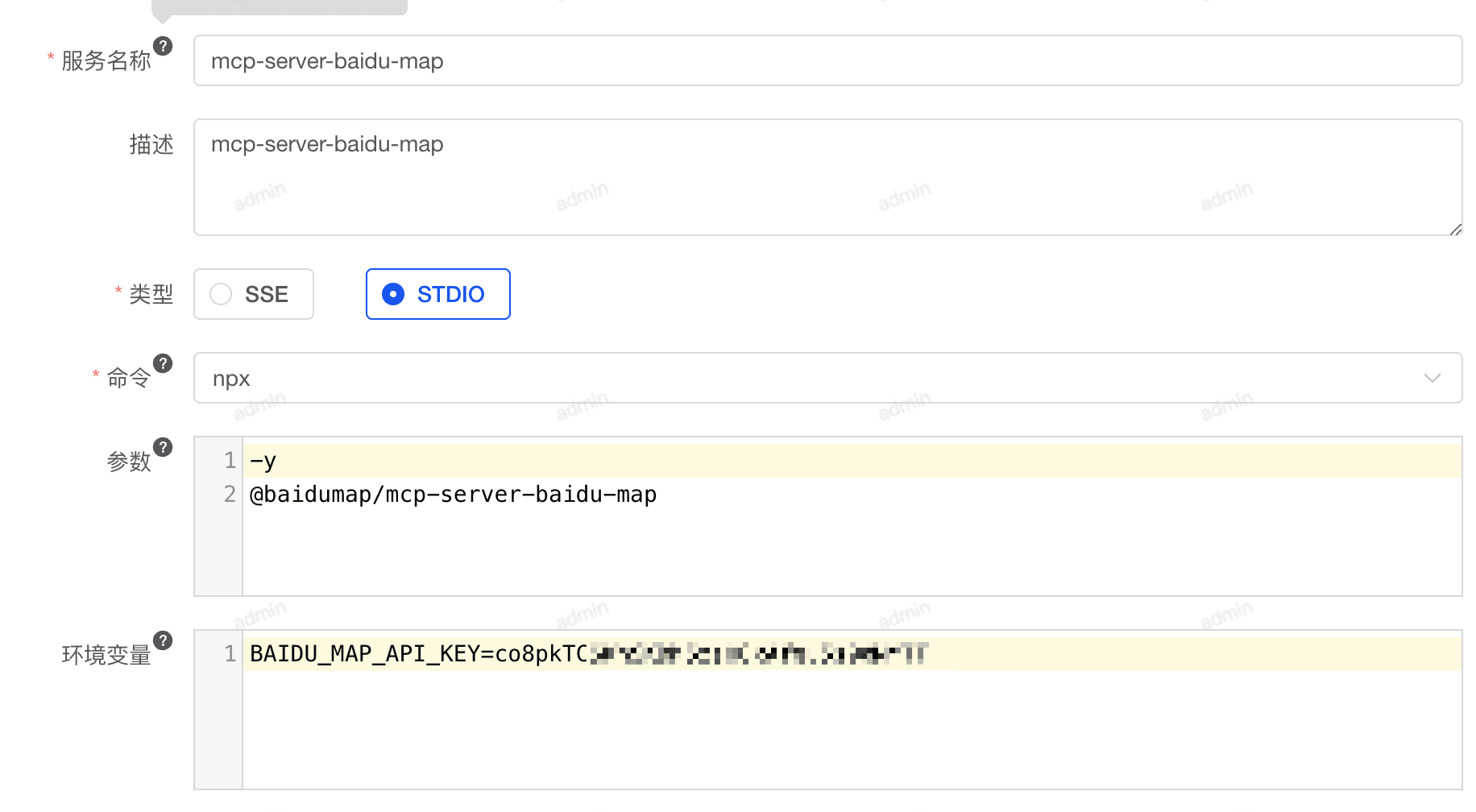Click empty area of 环境变量 code editor
Viewport: 1476px width, 812px height.
(852, 729)
